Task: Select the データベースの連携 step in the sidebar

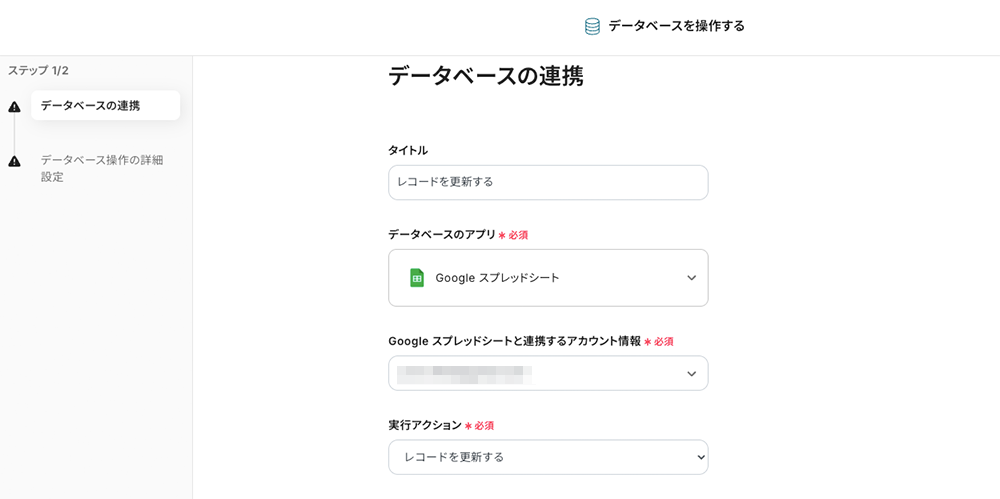Action: [x=90, y=106]
